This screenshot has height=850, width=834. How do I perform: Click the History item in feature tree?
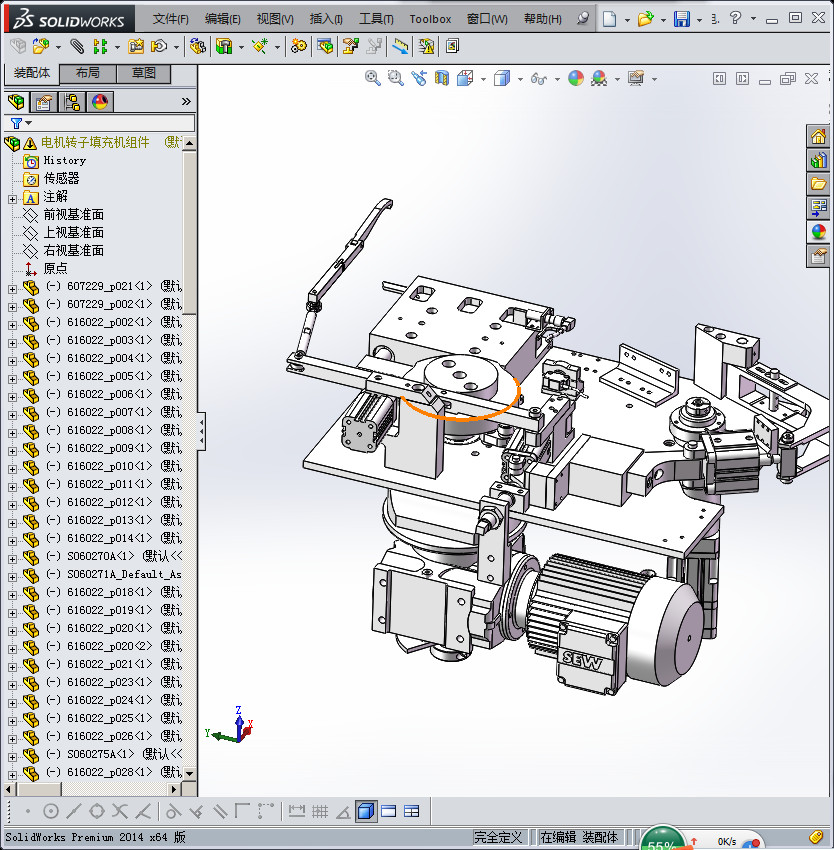[64, 160]
